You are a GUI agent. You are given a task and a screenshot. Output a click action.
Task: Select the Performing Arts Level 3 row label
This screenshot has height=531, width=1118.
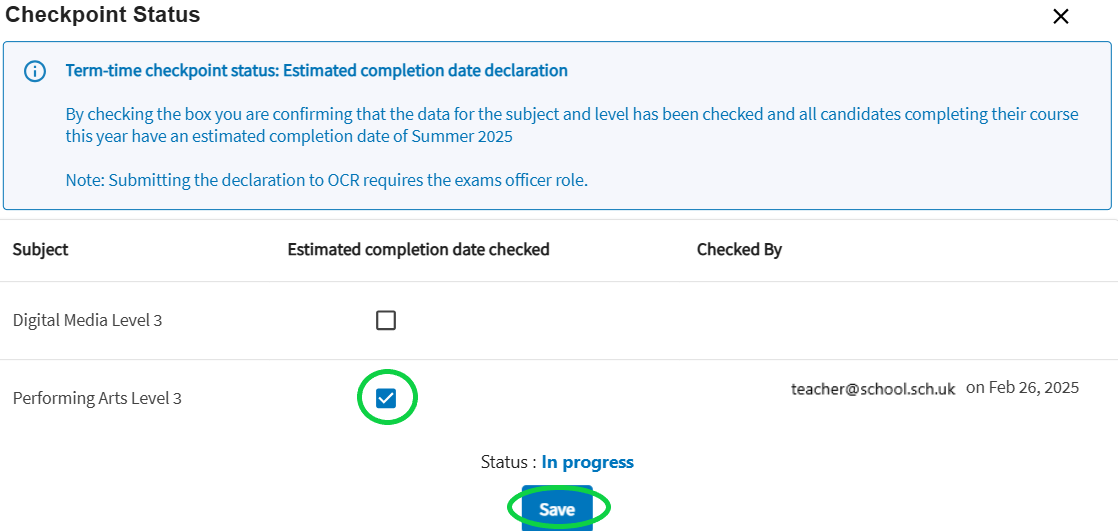pyautogui.click(x=97, y=398)
